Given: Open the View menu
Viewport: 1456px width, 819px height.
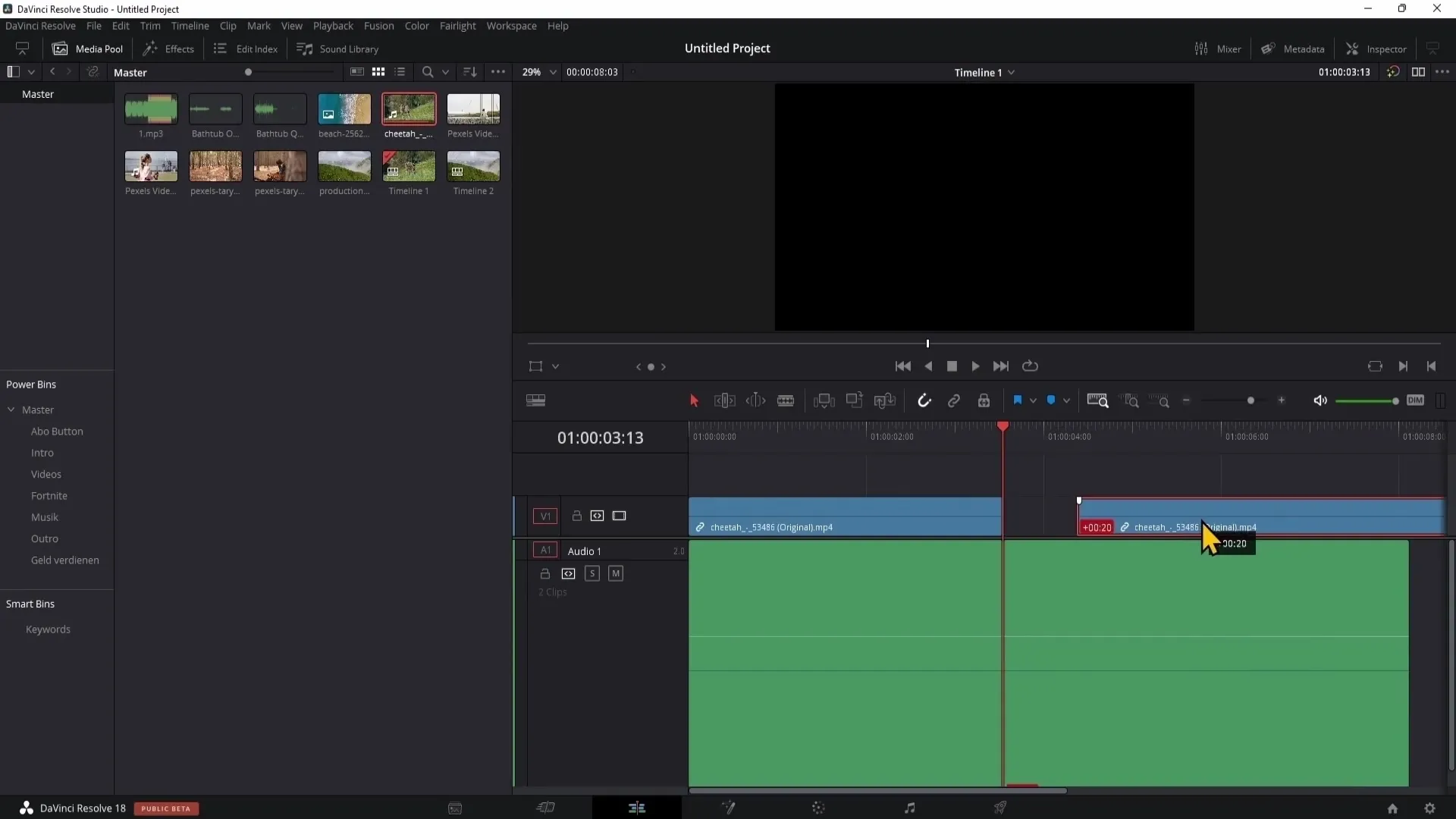Looking at the screenshot, I should 291,25.
